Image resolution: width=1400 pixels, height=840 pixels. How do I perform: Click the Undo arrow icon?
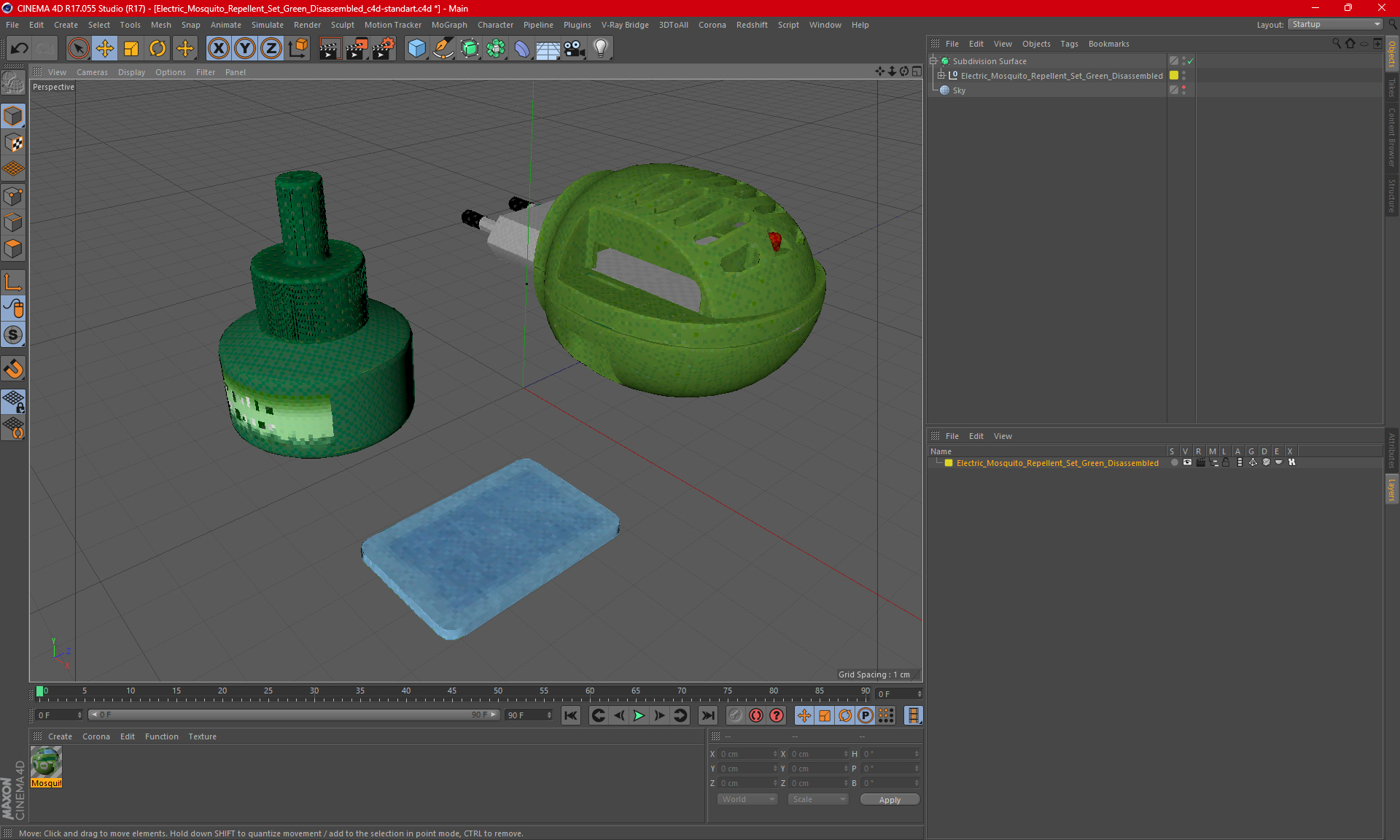(x=19, y=49)
